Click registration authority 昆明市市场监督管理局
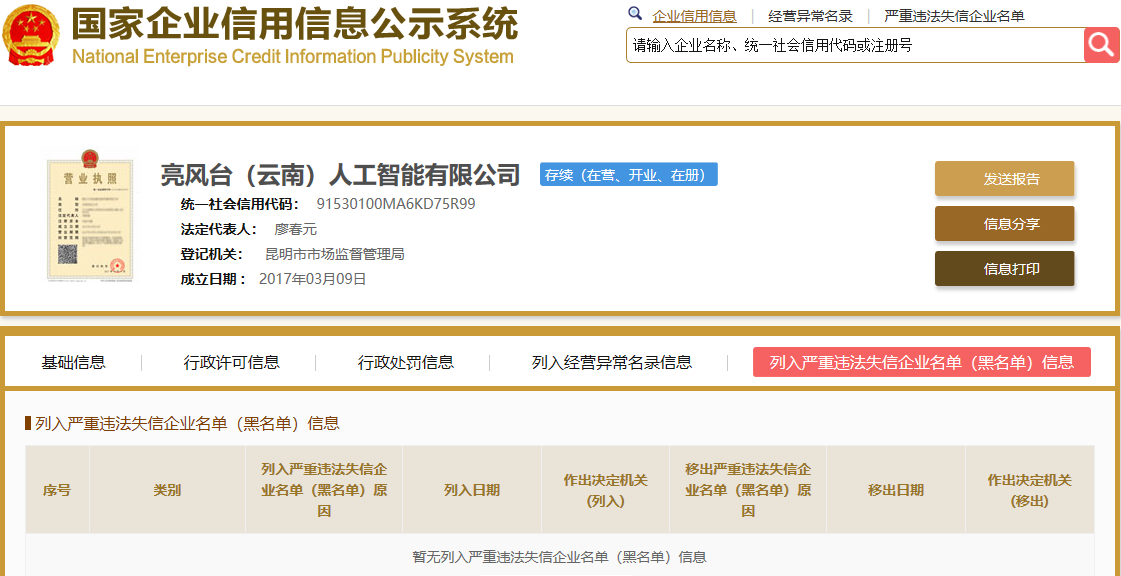This screenshot has width=1121, height=576. pos(335,254)
